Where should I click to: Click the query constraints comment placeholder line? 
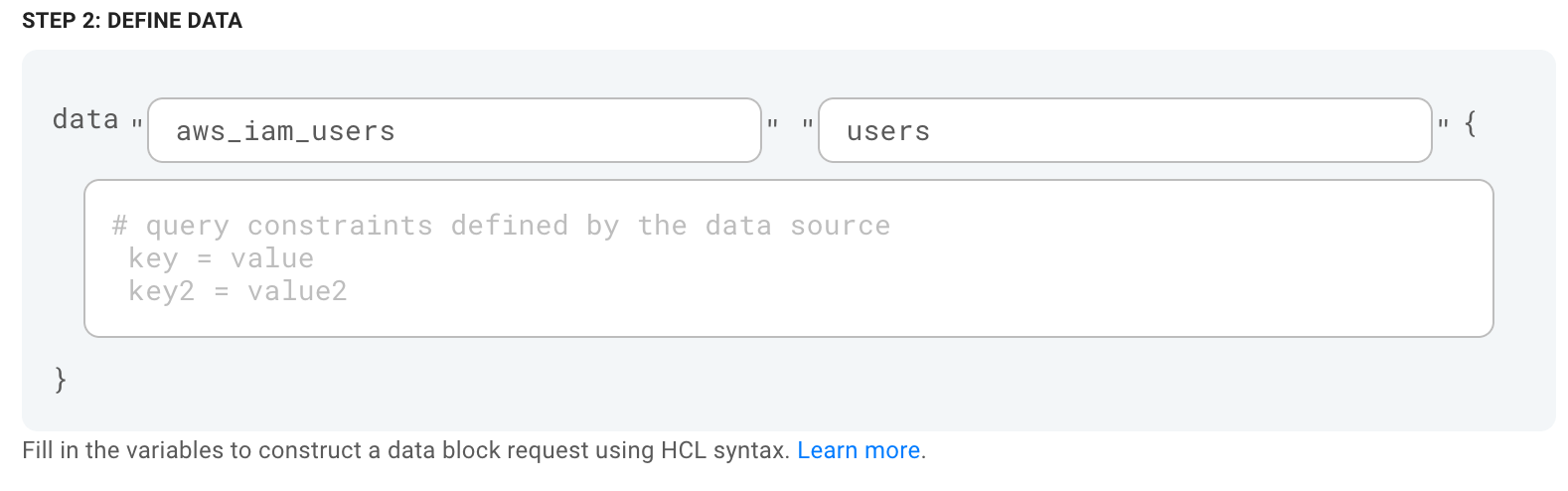501,226
